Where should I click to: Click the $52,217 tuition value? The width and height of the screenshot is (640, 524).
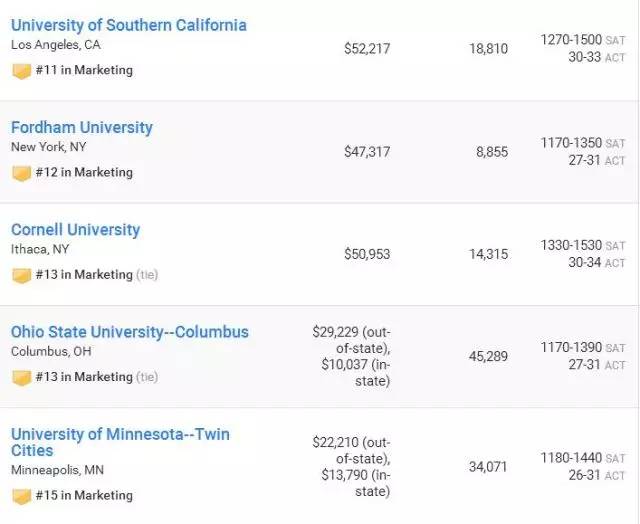point(367,49)
